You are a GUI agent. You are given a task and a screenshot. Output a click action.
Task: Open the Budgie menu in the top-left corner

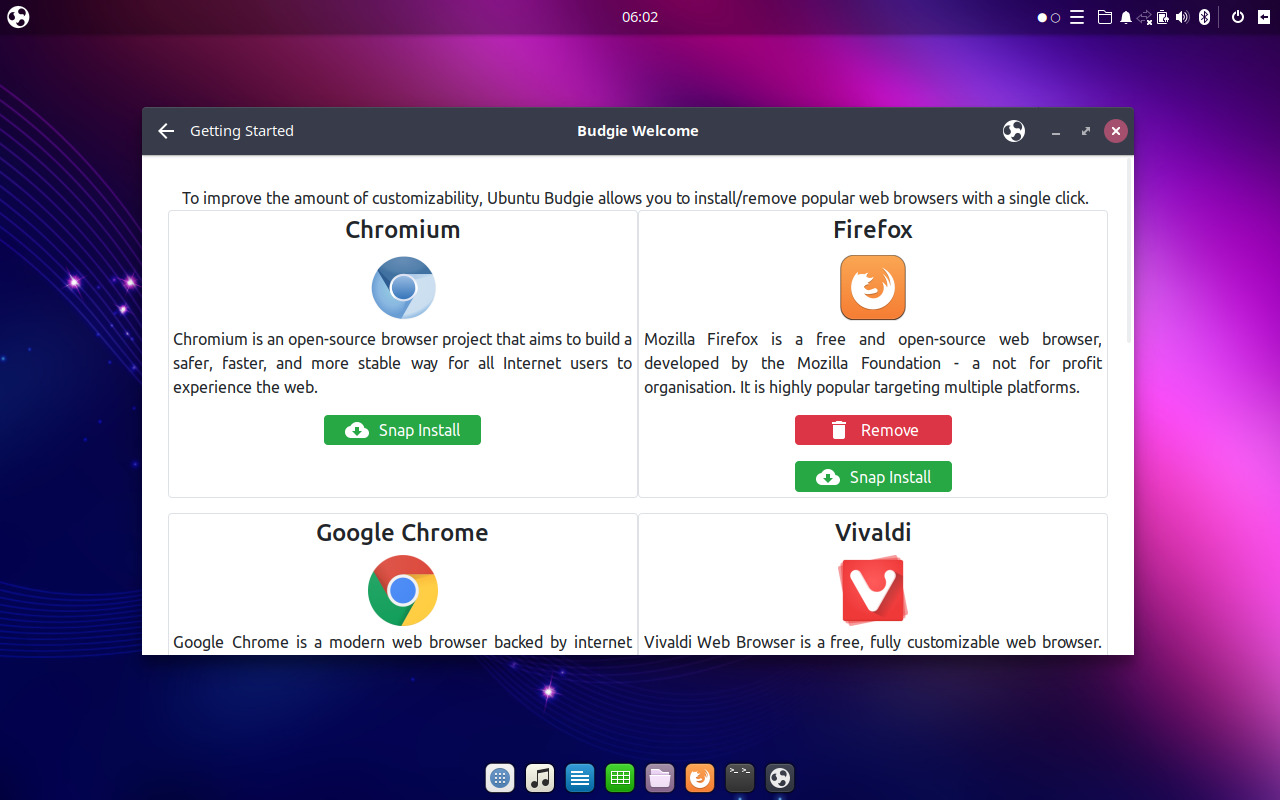[17, 16]
